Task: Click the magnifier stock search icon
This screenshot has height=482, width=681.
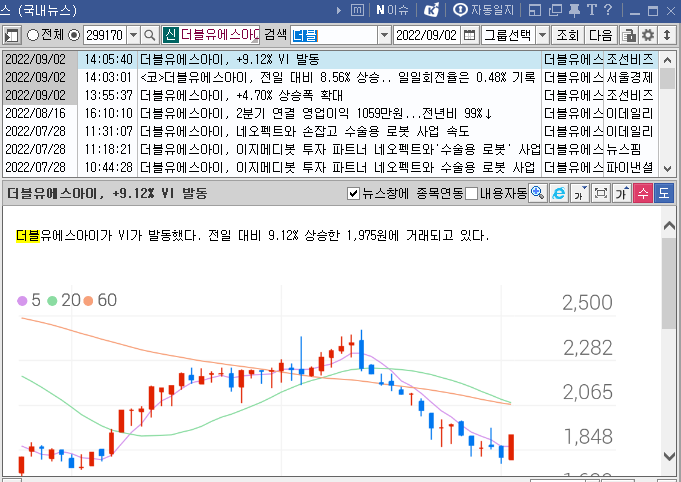Action: pos(149,35)
